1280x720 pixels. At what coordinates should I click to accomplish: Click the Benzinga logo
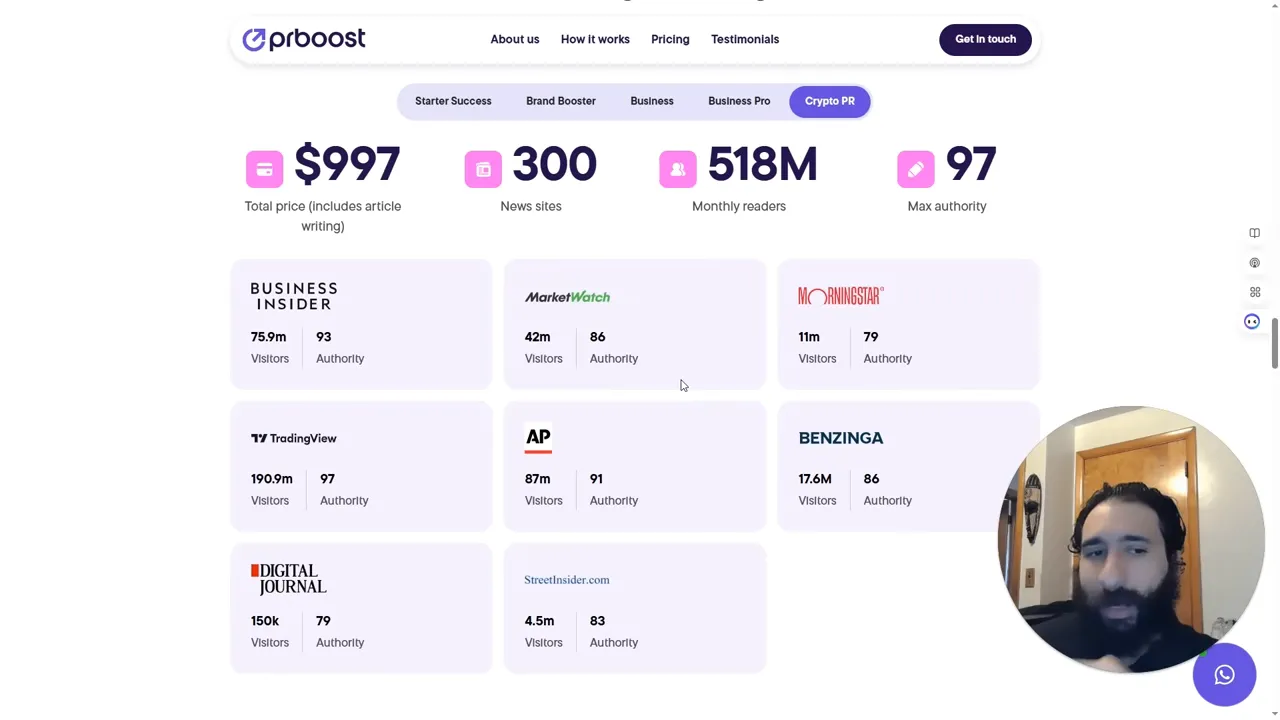click(841, 438)
